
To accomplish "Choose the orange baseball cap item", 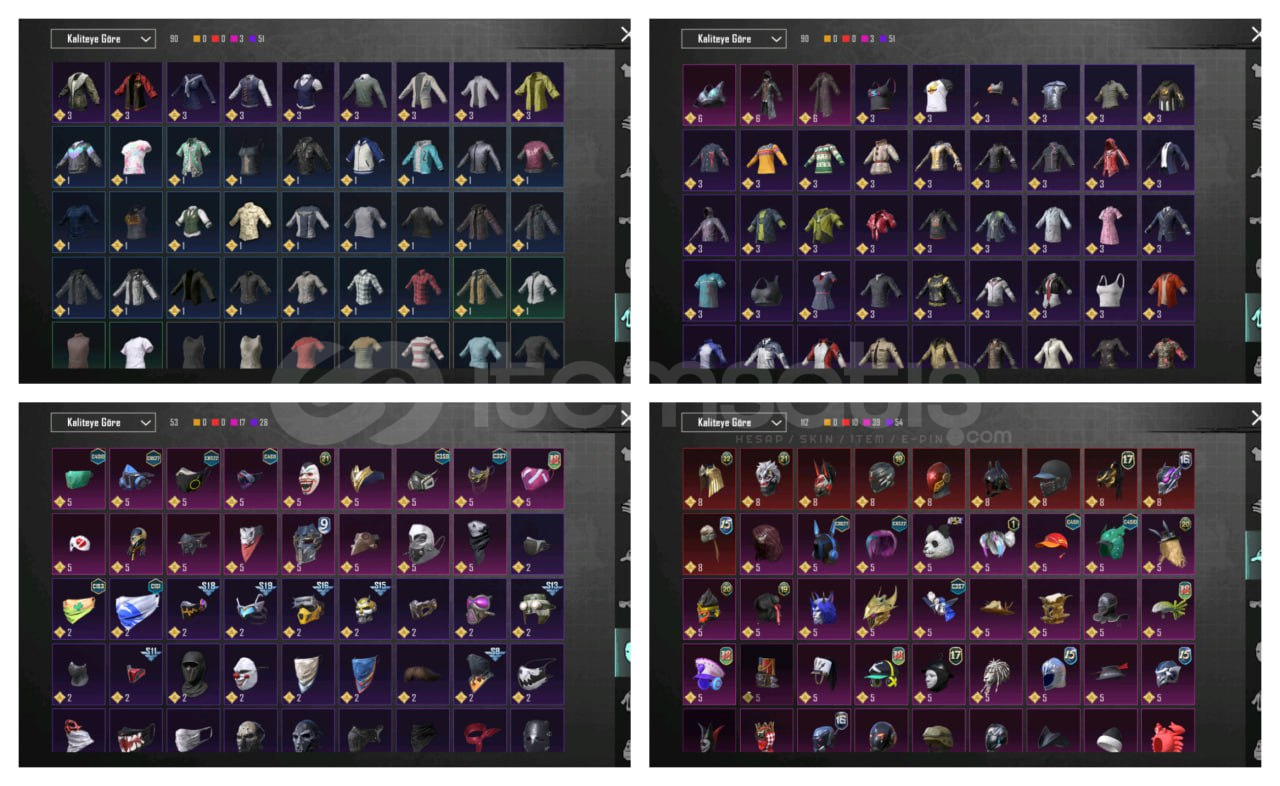I will click(1054, 544).
